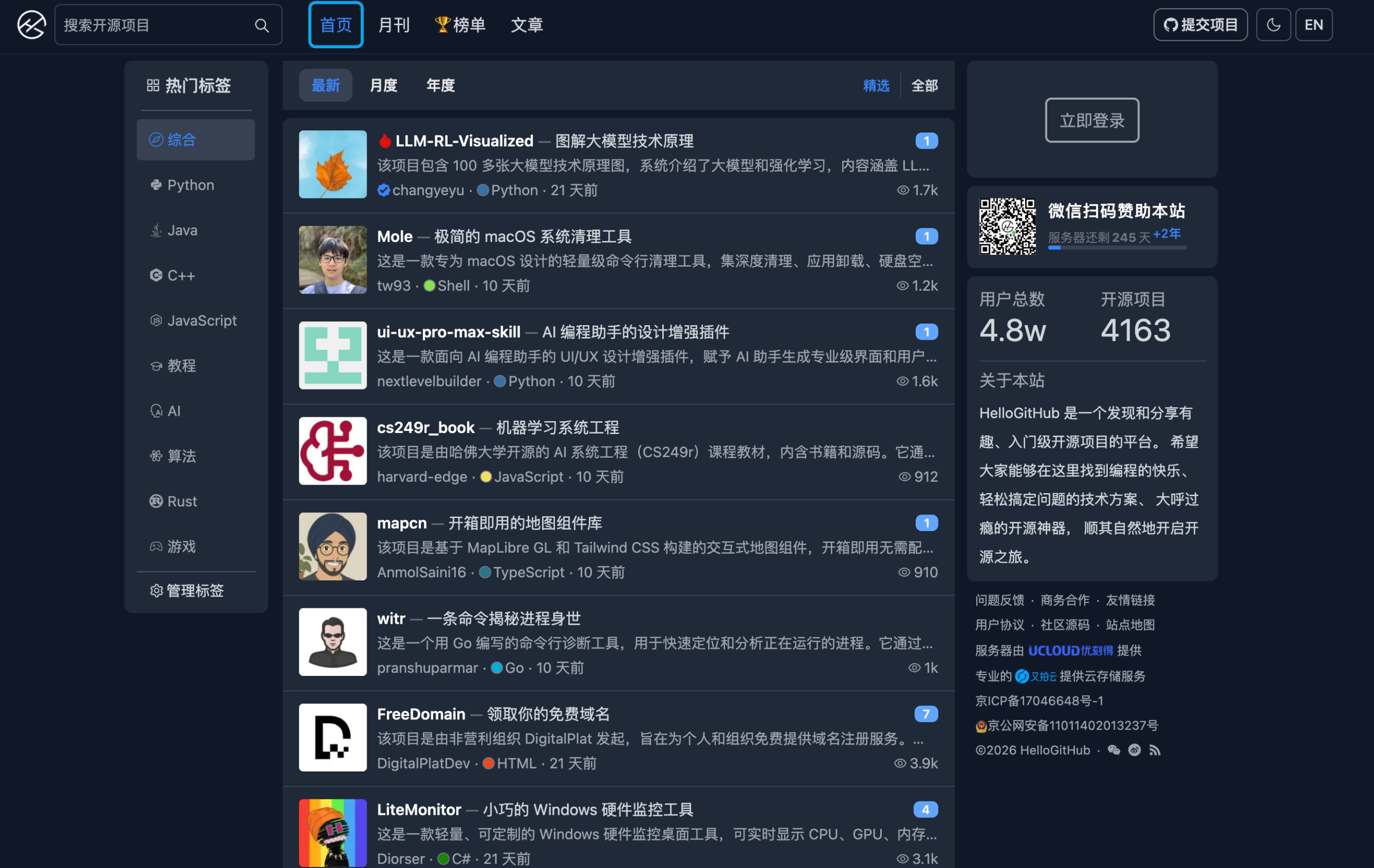Image resolution: width=1374 pixels, height=868 pixels.
Task: Switch to the 年度 tab
Action: click(440, 85)
